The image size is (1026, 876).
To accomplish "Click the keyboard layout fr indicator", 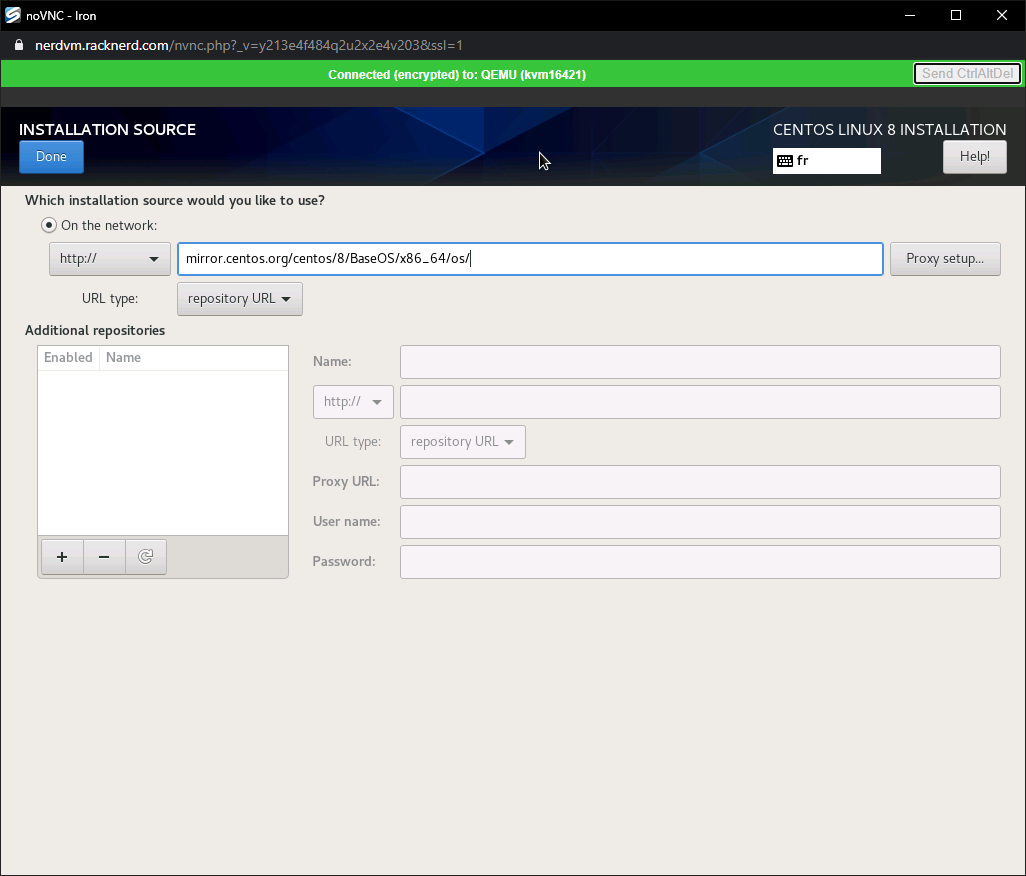I will (826, 161).
